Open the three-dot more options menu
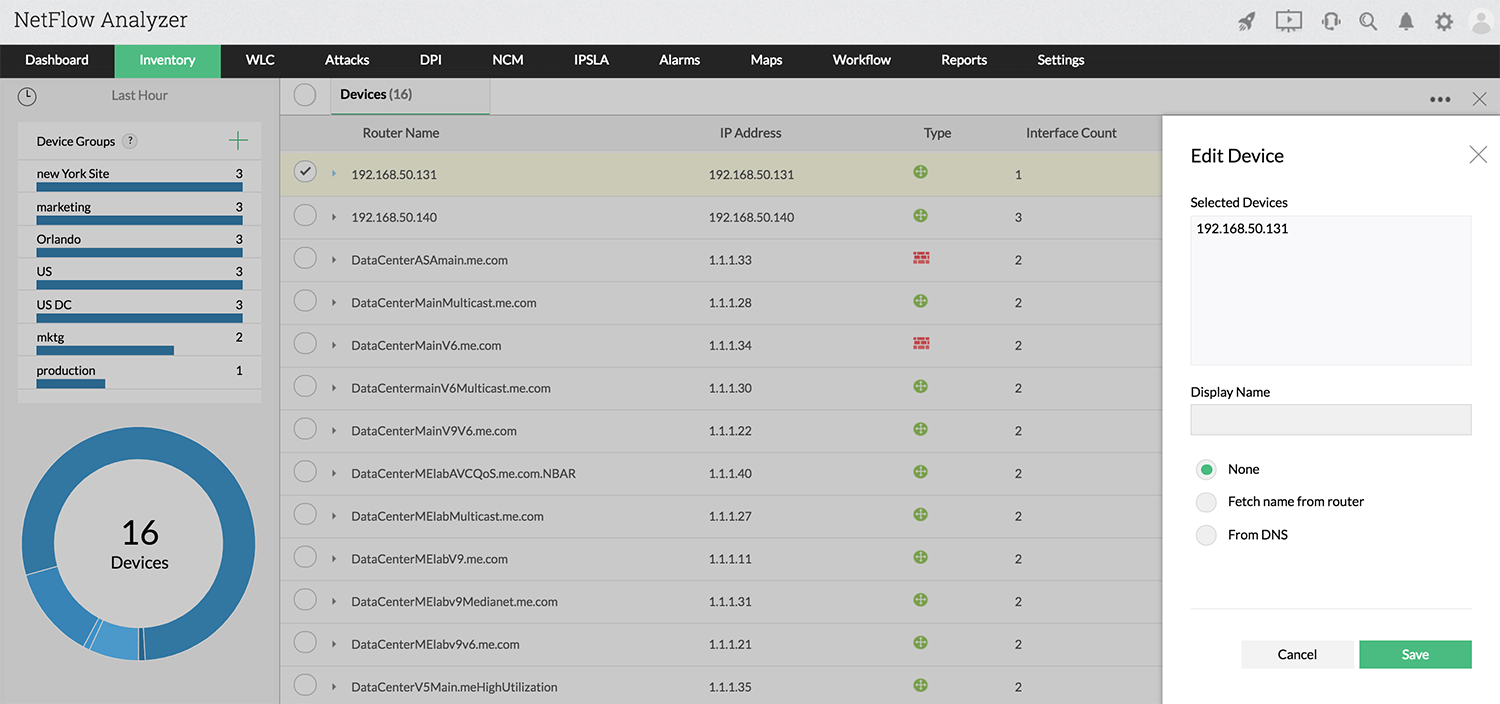This screenshot has height=704, width=1500. pyautogui.click(x=1440, y=99)
